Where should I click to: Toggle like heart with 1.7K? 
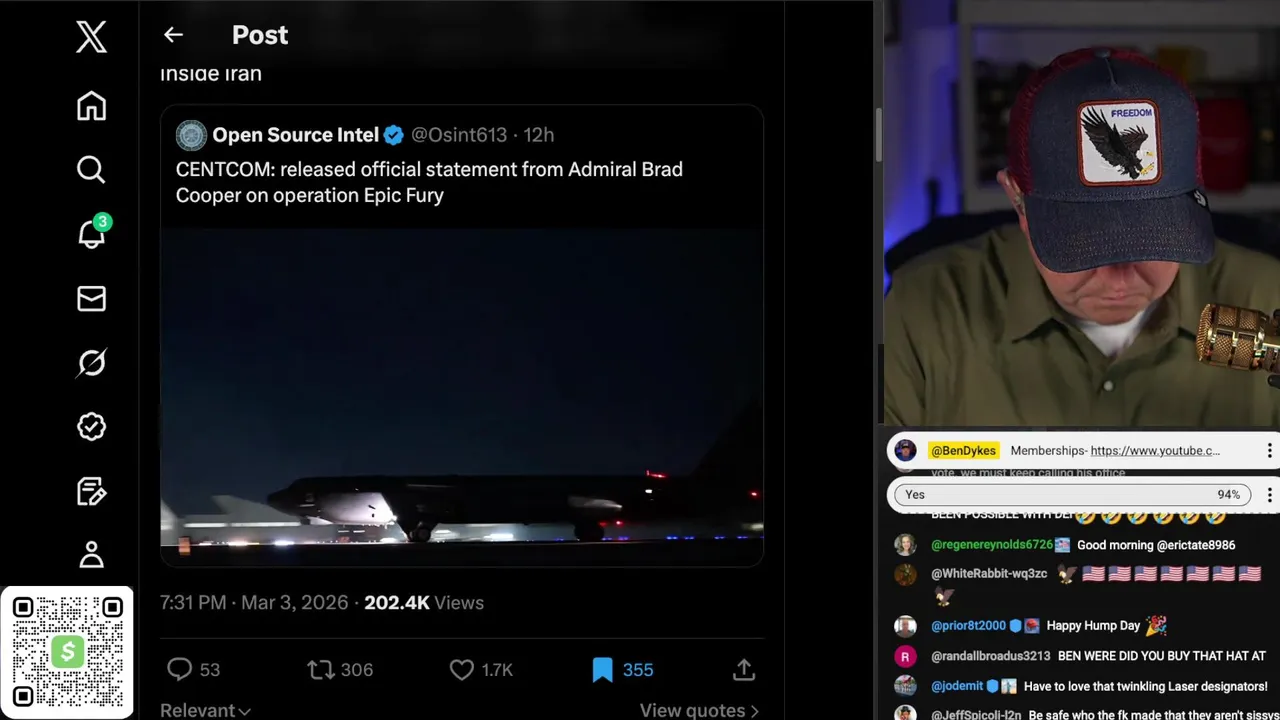tap(462, 670)
